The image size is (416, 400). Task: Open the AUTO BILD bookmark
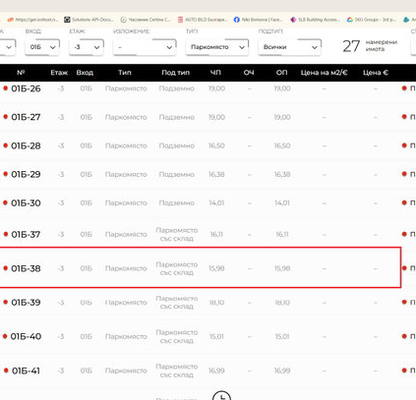(x=202, y=20)
